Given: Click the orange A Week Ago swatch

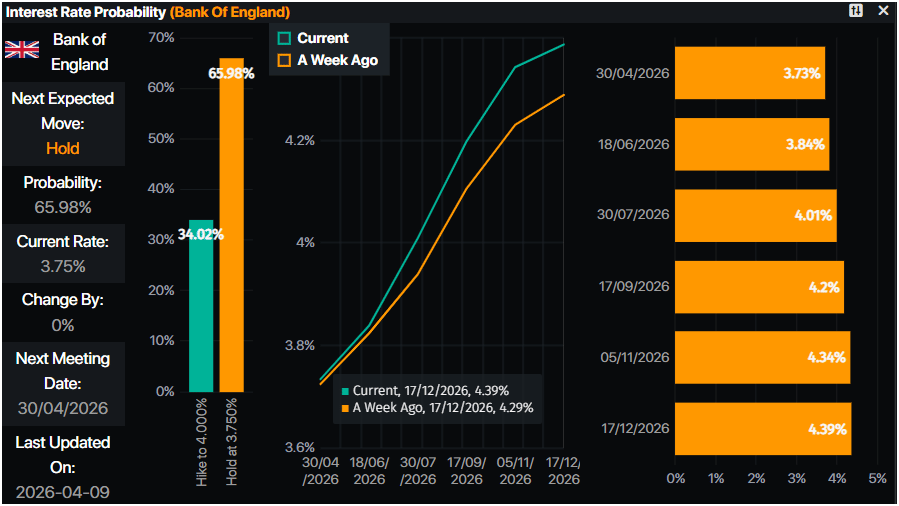Looking at the screenshot, I should pos(284,60).
